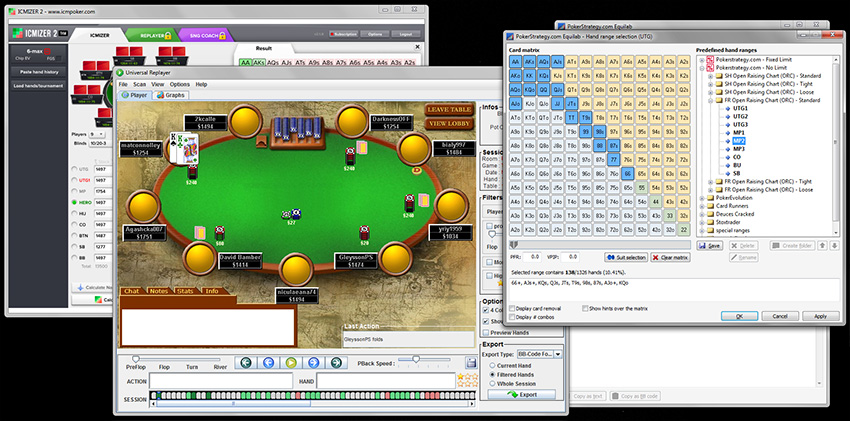Step back one action in replayer

(x=268, y=362)
